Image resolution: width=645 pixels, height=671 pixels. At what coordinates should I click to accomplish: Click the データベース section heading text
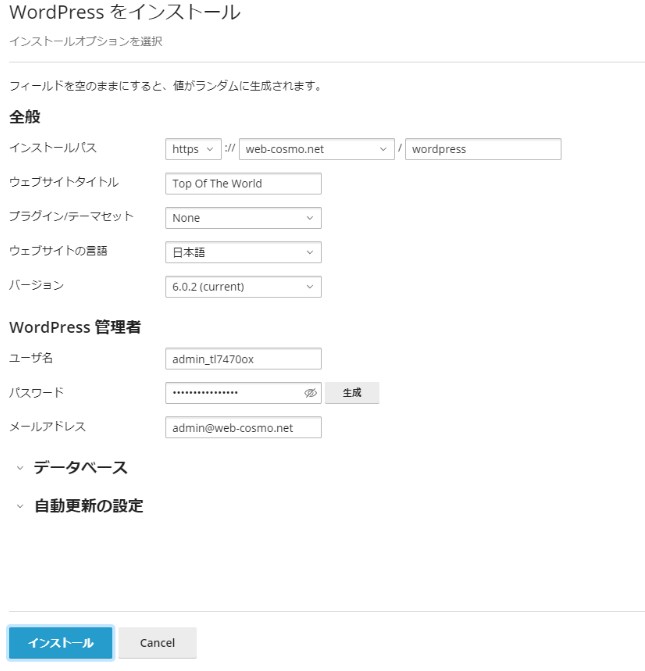click(80, 468)
